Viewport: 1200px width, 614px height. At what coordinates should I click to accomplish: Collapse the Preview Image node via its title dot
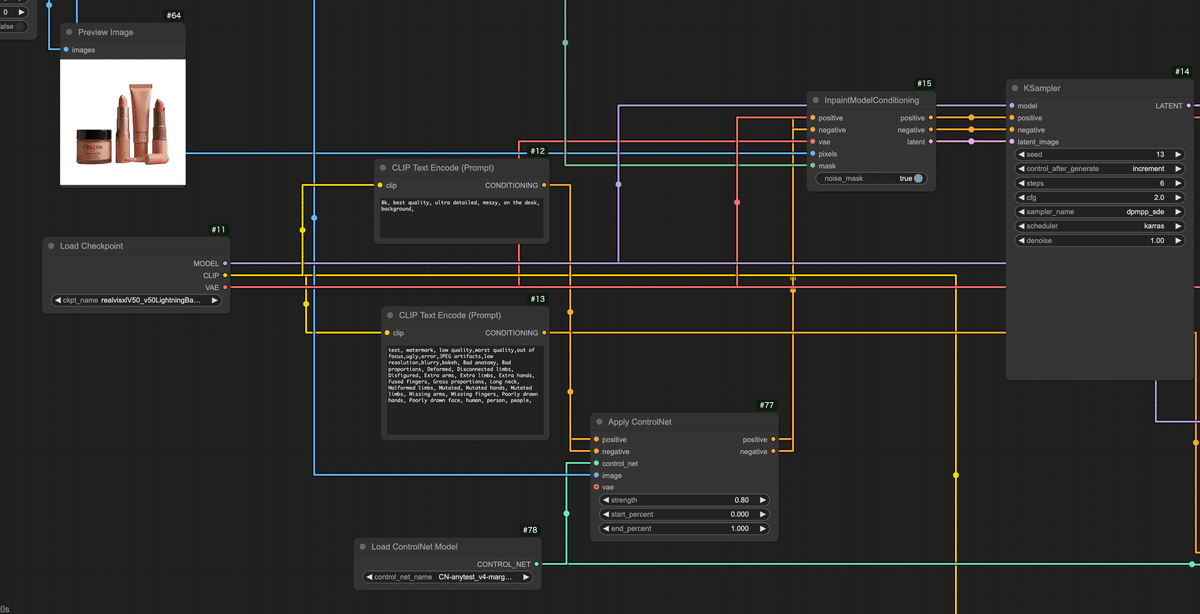coord(68,32)
